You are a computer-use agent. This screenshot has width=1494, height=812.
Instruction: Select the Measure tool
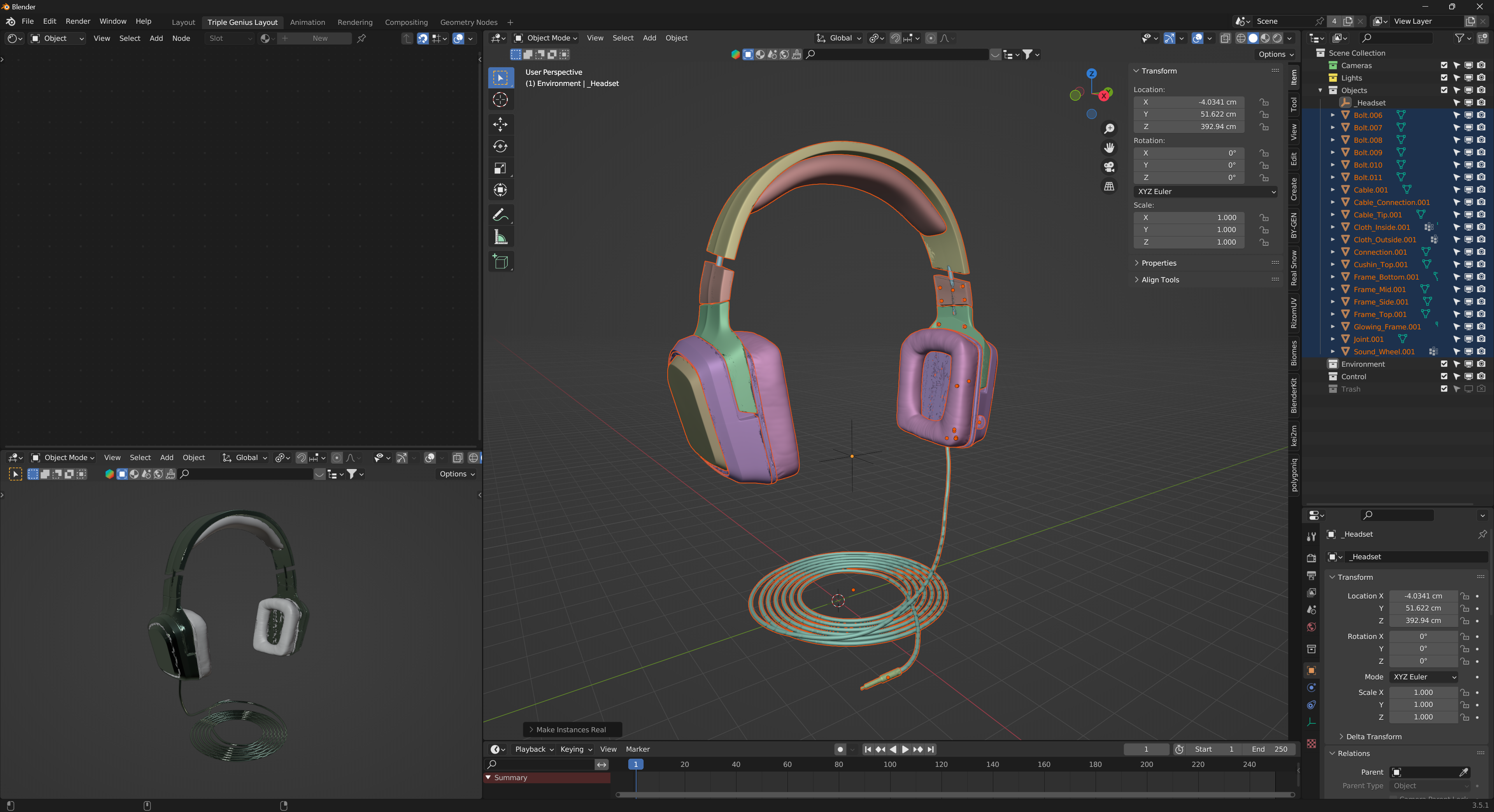(x=500, y=238)
